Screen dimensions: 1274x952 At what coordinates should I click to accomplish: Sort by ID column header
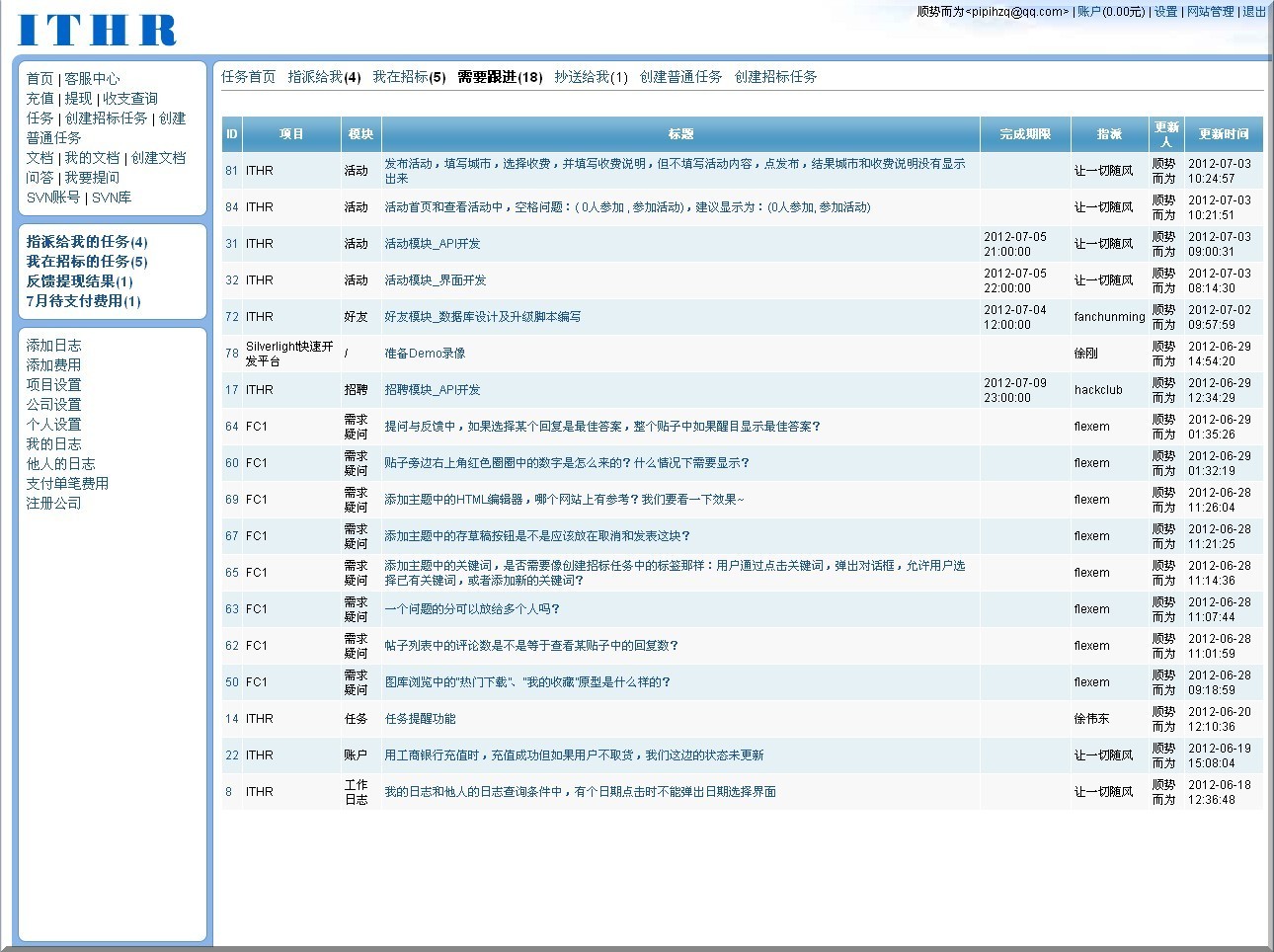coord(232,134)
